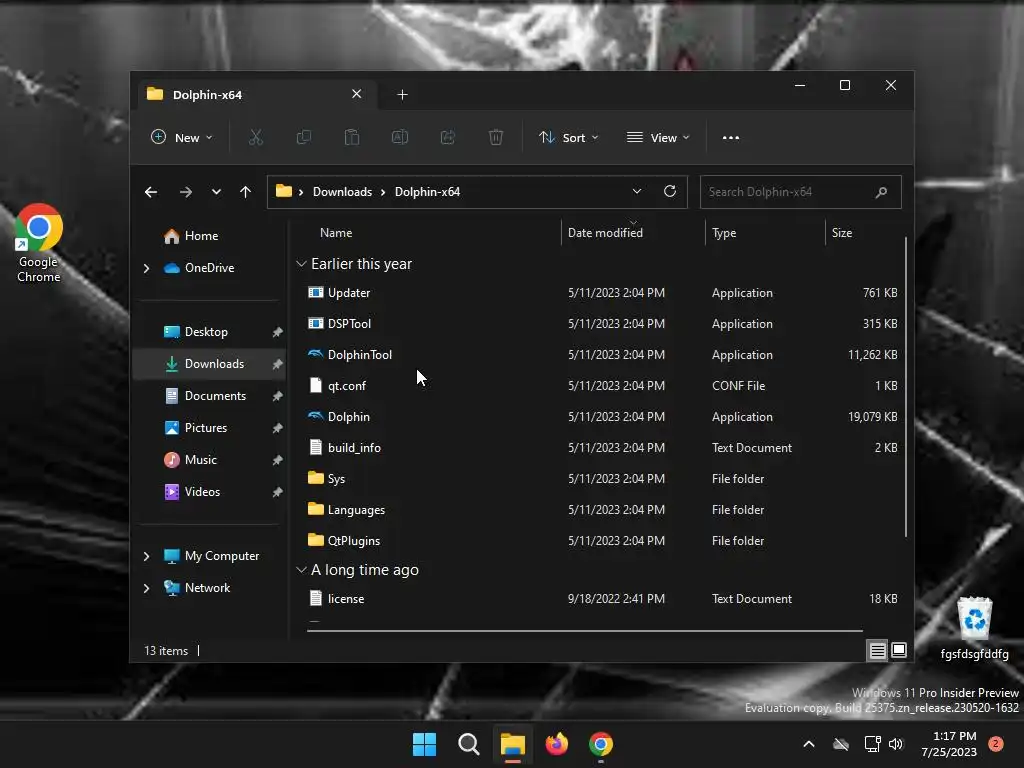Open the Sort dropdown menu
This screenshot has height=768, width=1024.
coord(568,137)
